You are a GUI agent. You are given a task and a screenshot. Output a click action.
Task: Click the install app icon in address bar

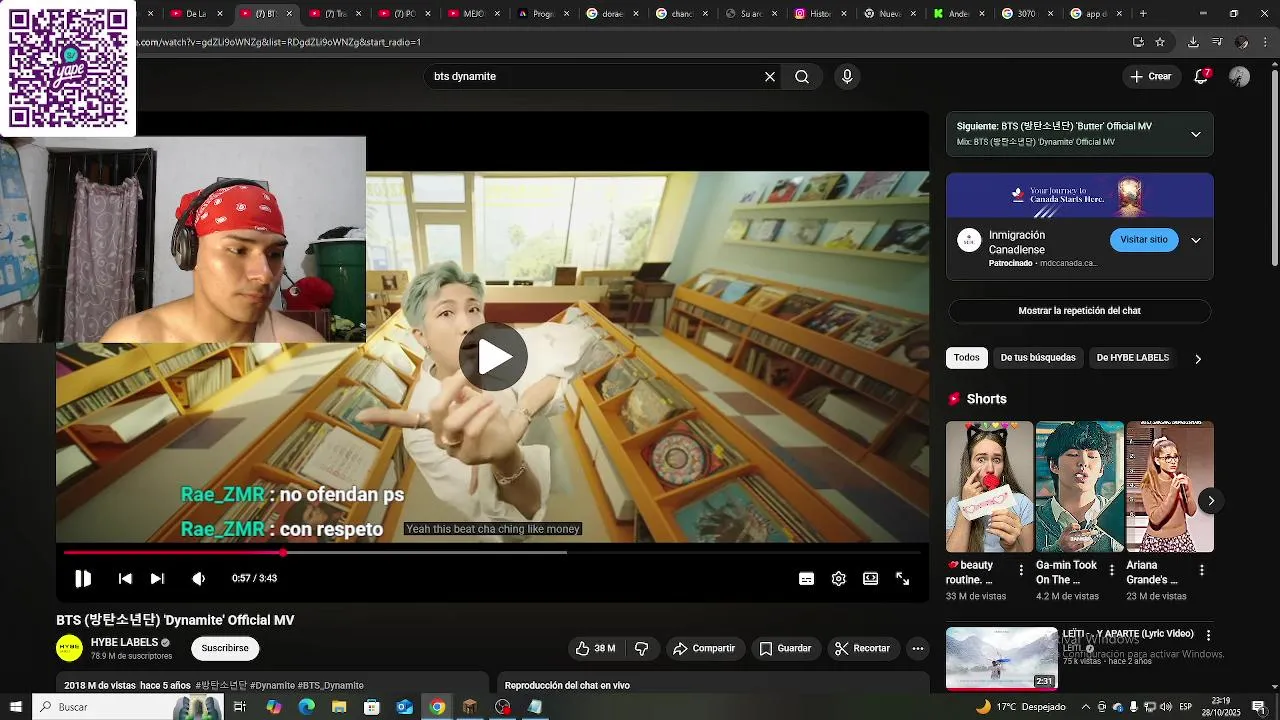point(1138,42)
